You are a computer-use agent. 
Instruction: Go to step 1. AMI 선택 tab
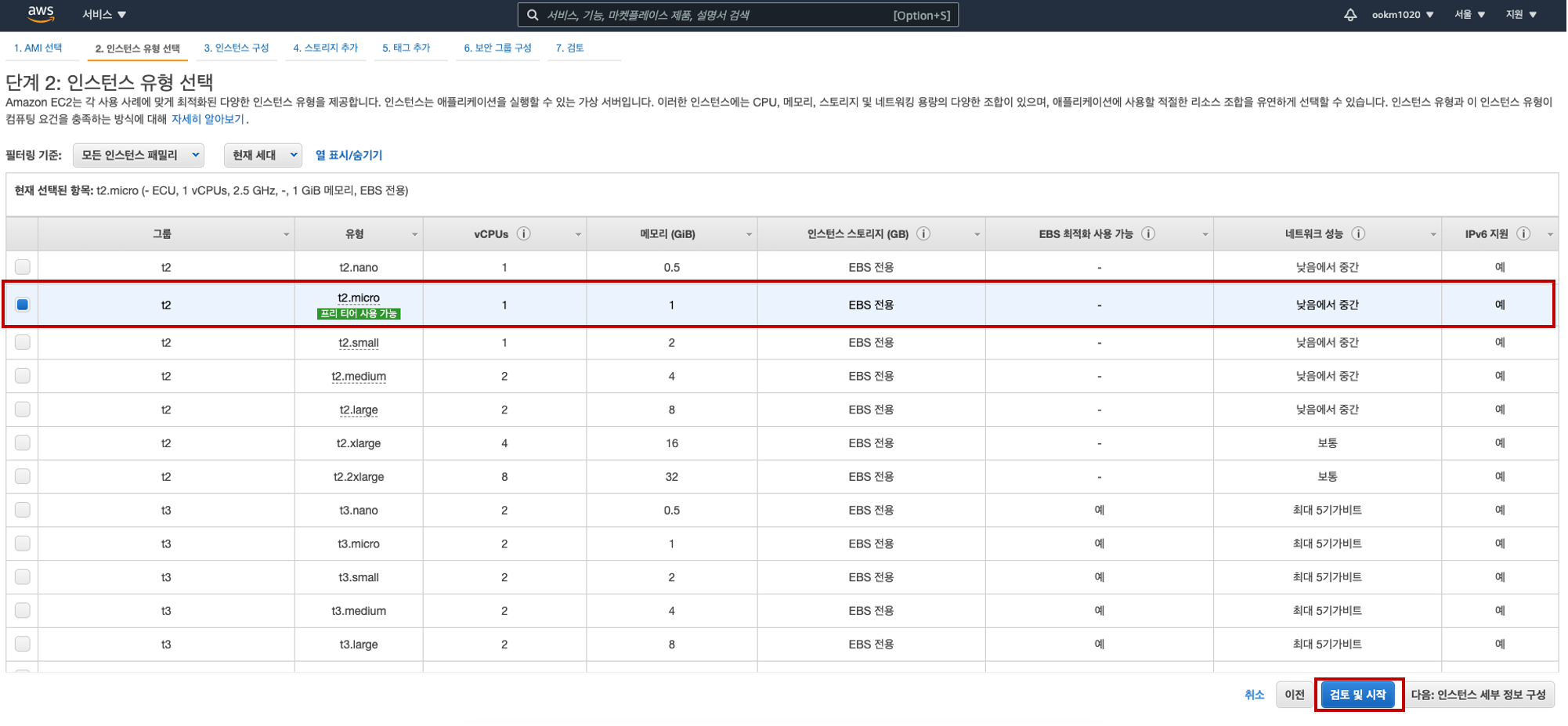point(38,48)
